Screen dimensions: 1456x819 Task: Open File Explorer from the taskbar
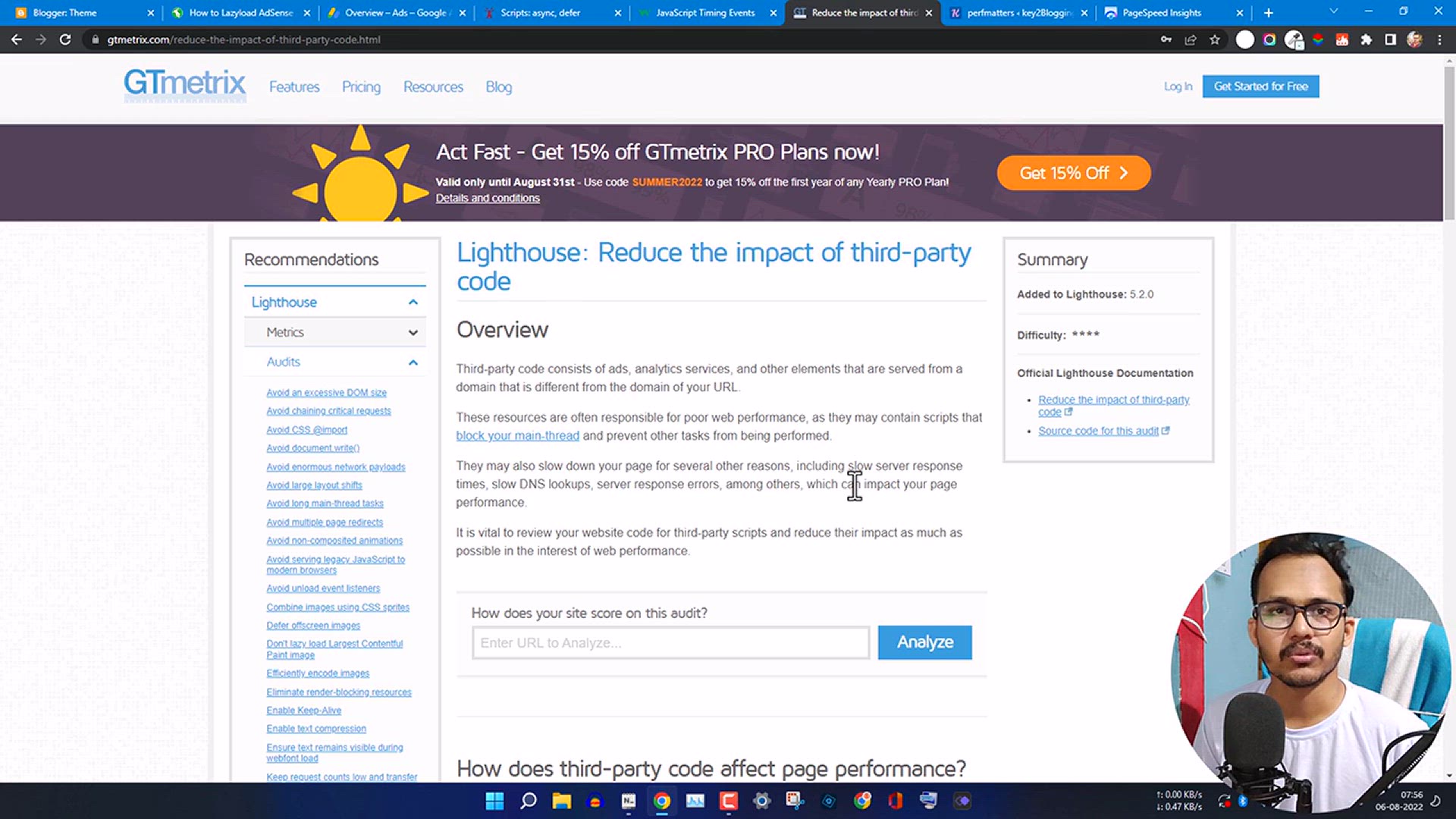[x=562, y=801]
